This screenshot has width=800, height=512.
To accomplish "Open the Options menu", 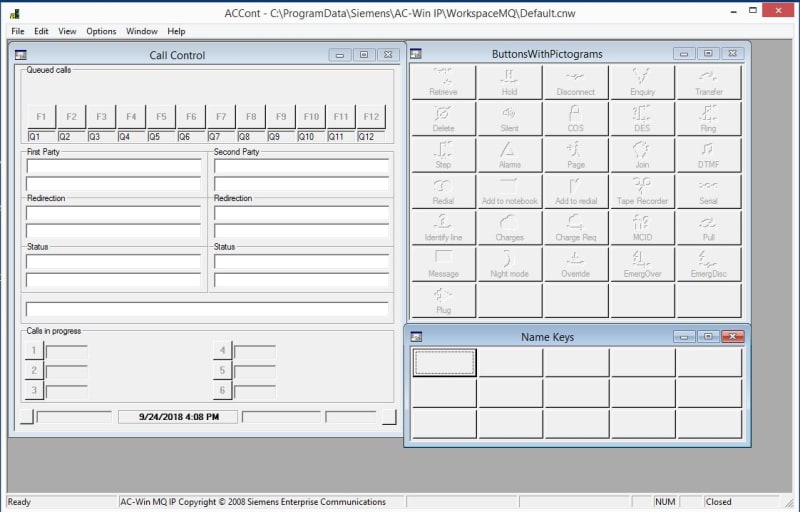I will click(x=101, y=31).
